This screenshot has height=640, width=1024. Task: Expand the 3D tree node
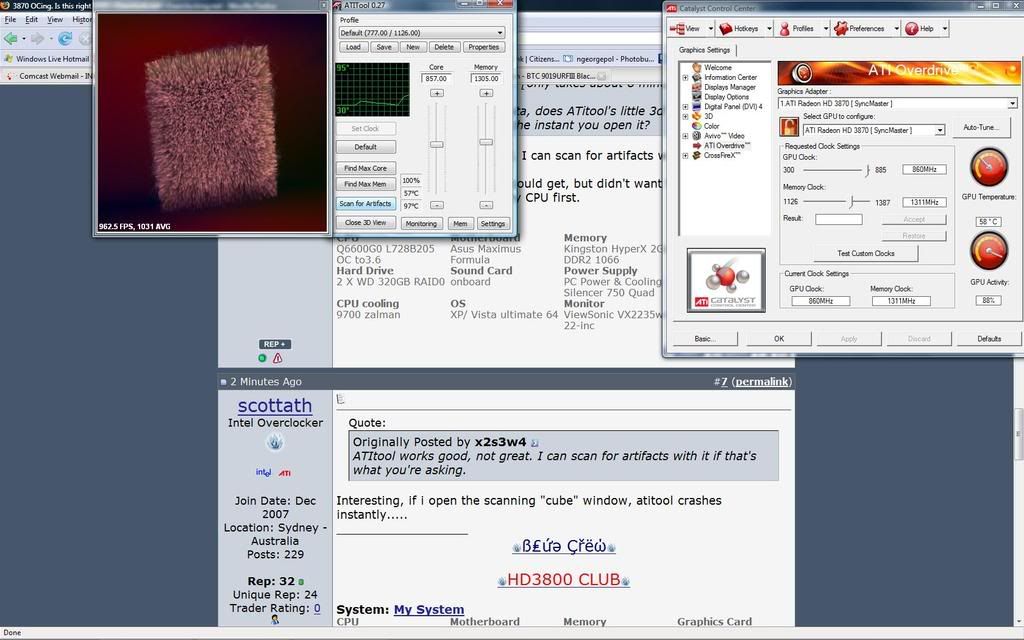pyautogui.click(x=685, y=116)
